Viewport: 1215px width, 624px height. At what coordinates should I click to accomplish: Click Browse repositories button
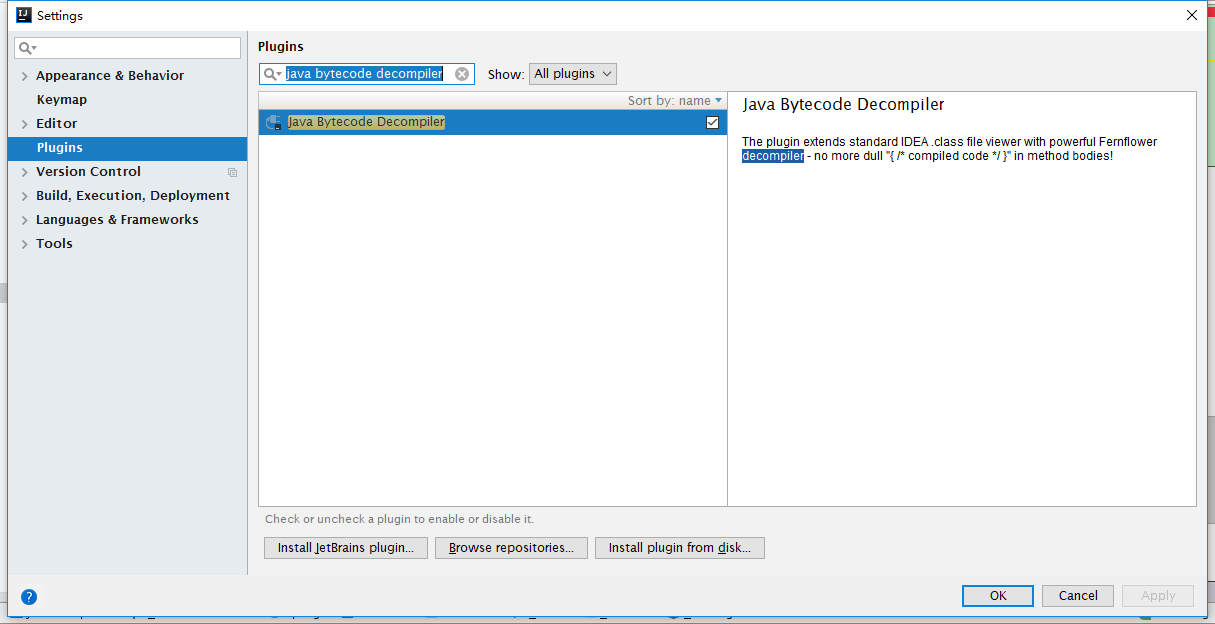coord(511,548)
